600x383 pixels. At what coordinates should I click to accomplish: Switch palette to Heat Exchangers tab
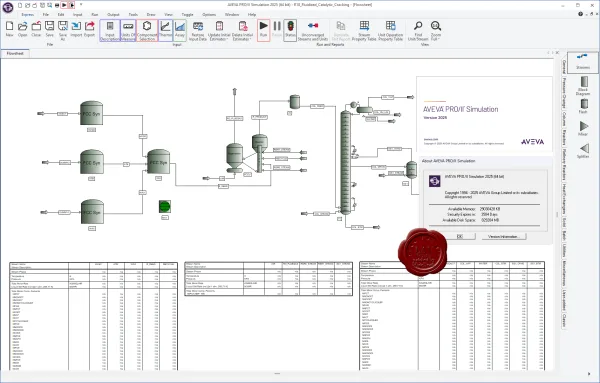click(x=564, y=199)
